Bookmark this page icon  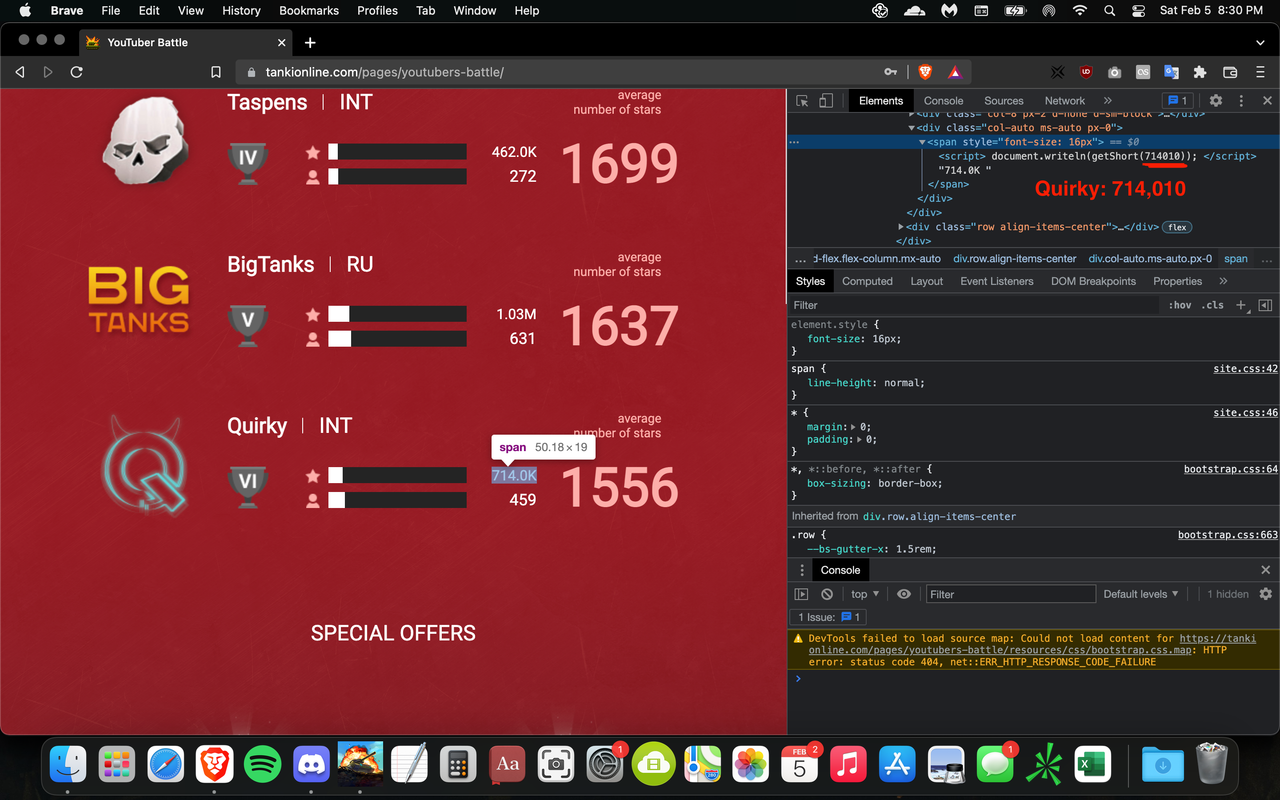pos(216,72)
